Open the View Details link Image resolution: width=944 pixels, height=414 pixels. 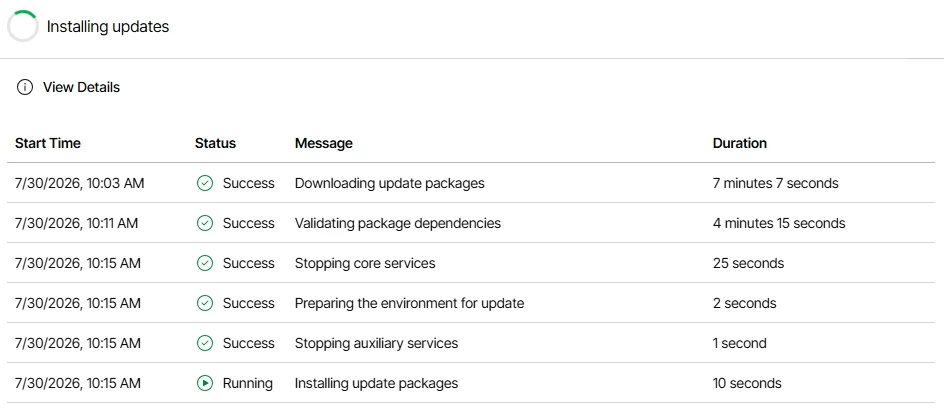point(81,87)
